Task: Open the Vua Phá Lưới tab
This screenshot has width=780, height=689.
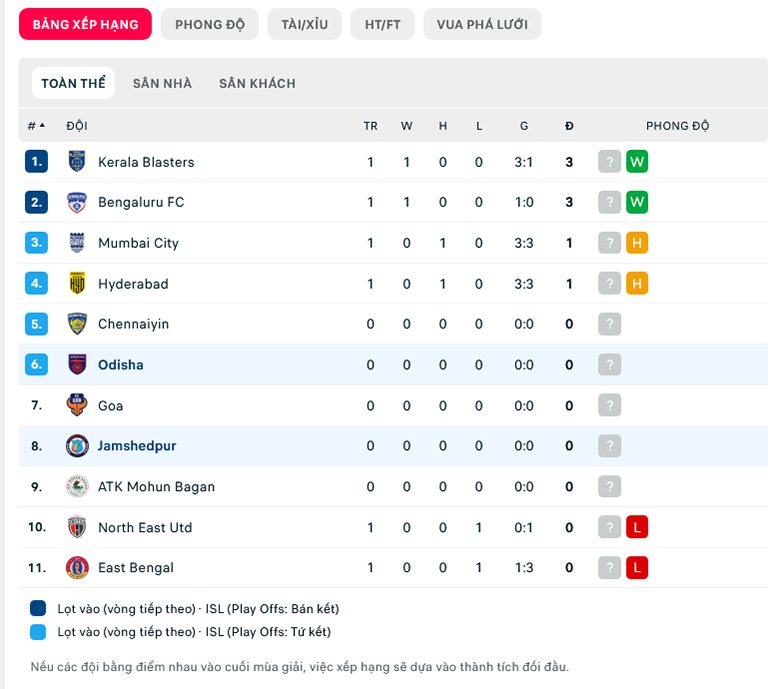Action: point(482,24)
